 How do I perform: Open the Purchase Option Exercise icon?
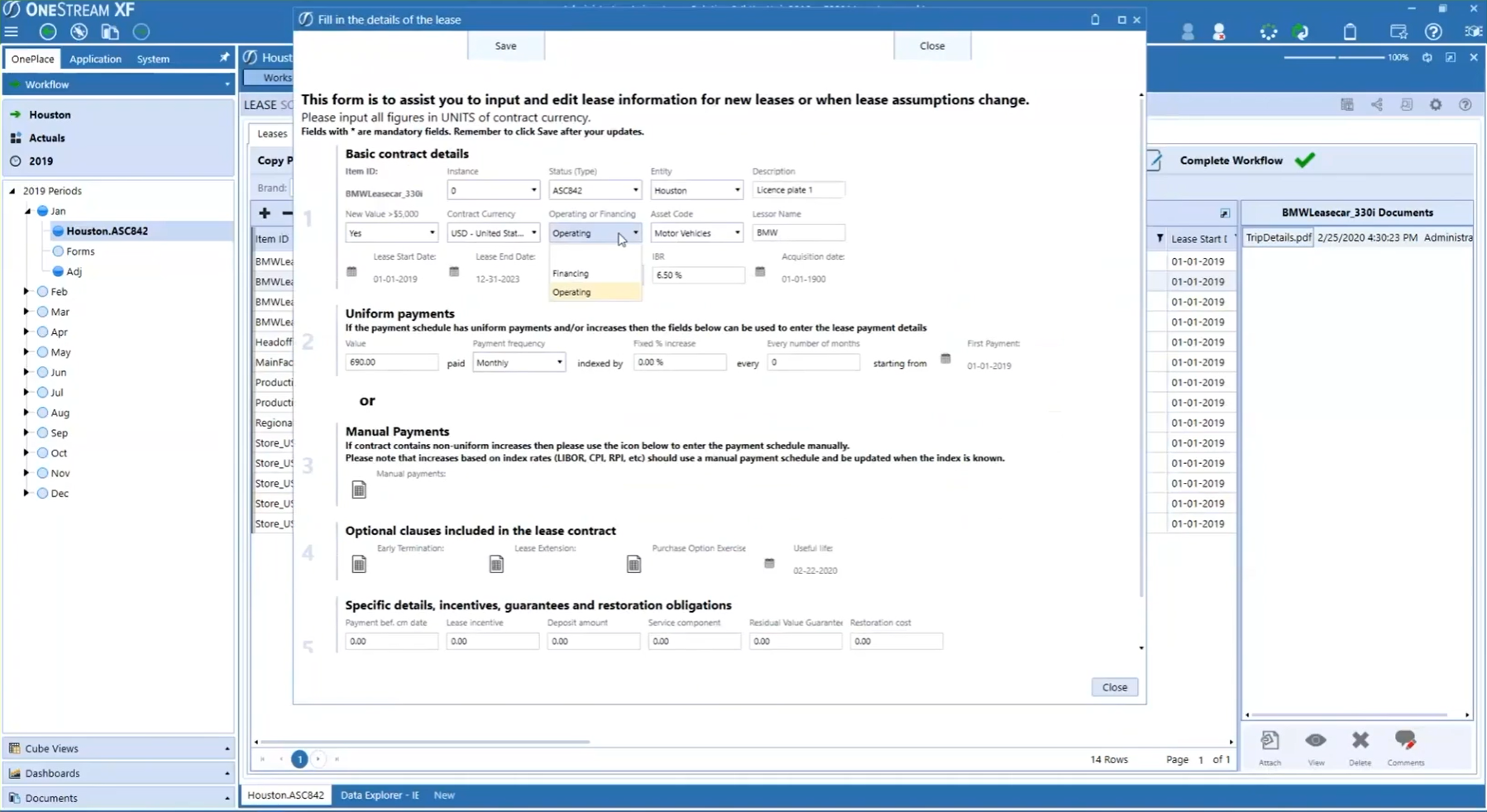coord(634,564)
